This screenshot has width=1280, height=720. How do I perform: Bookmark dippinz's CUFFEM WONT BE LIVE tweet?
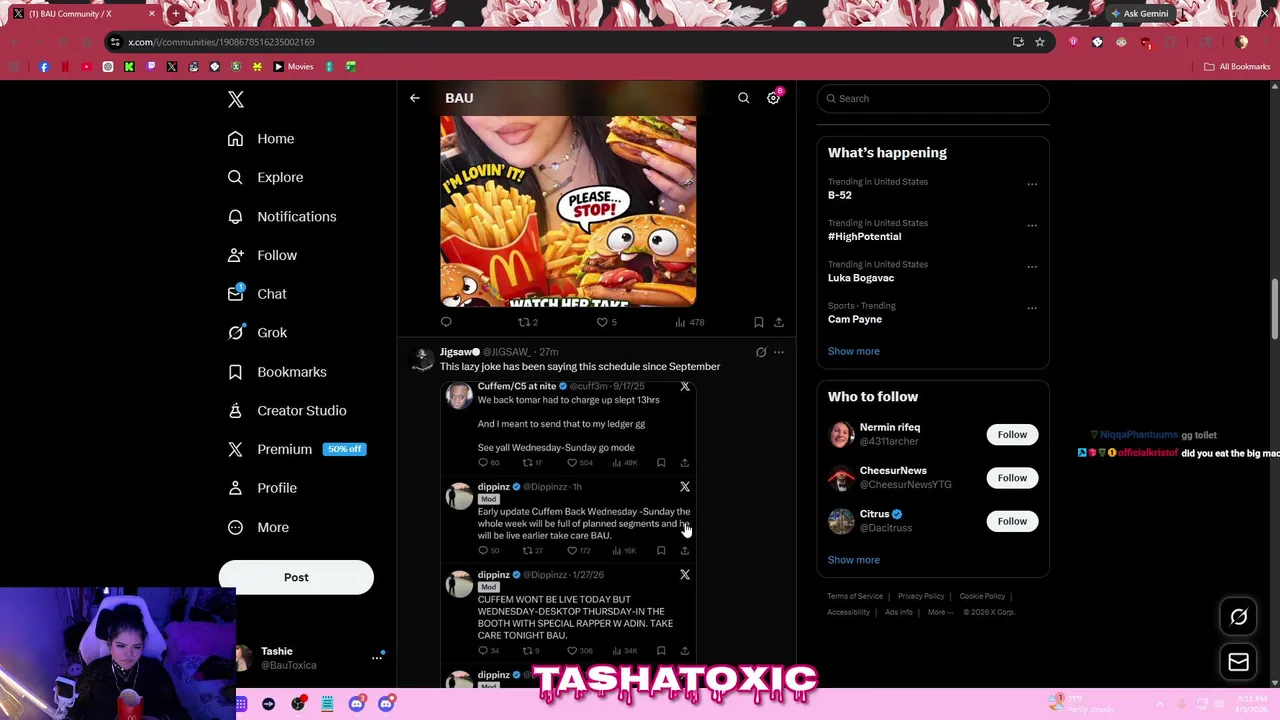click(661, 651)
